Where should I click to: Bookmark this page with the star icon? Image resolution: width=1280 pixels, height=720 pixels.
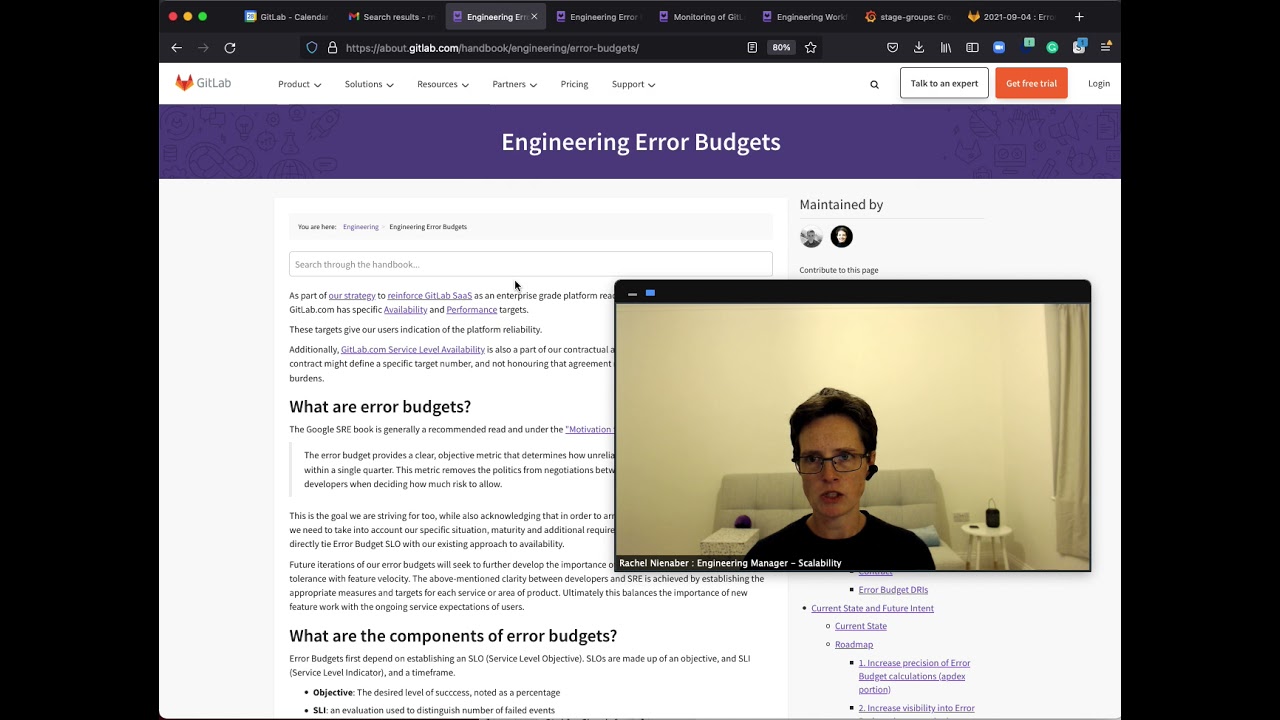pyautogui.click(x=811, y=48)
